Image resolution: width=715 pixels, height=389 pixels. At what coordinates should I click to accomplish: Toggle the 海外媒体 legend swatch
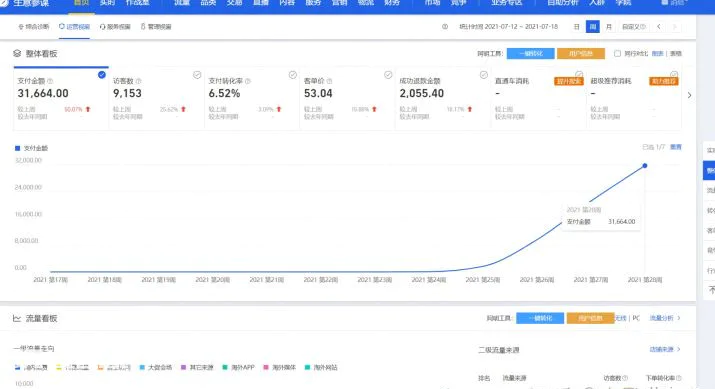[266, 367]
